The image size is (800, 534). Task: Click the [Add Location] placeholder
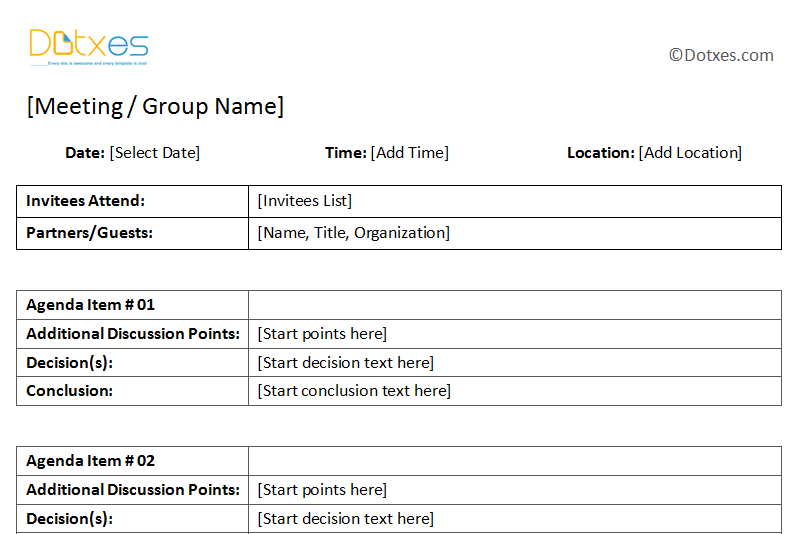point(690,152)
